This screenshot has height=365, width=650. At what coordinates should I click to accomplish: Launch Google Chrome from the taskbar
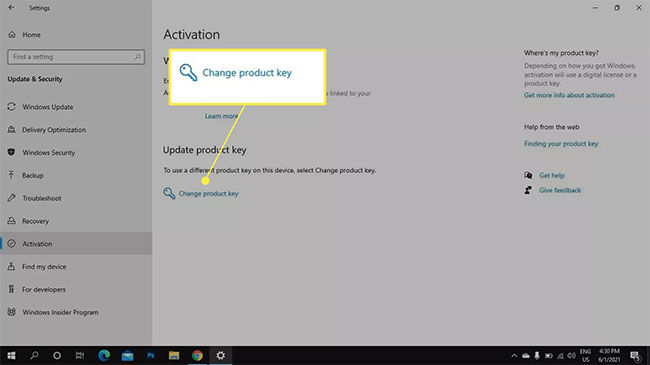[197, 355]
